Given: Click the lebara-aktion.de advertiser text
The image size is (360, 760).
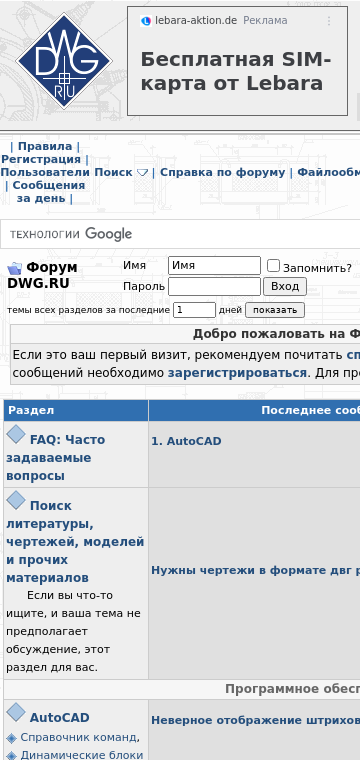Looking at the screenshot, I should (x=196, y=21).
